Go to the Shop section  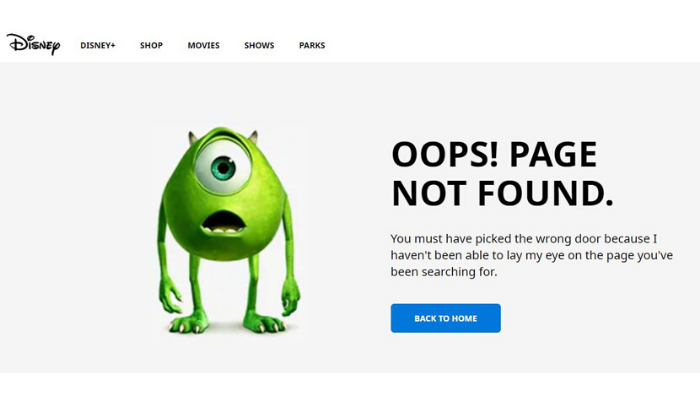point(151,45)
